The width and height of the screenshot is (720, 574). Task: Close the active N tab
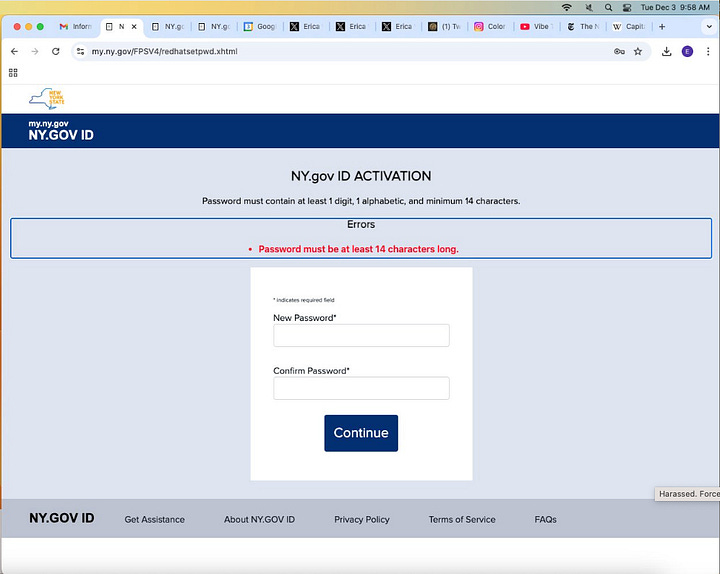[x=134, y=27]
